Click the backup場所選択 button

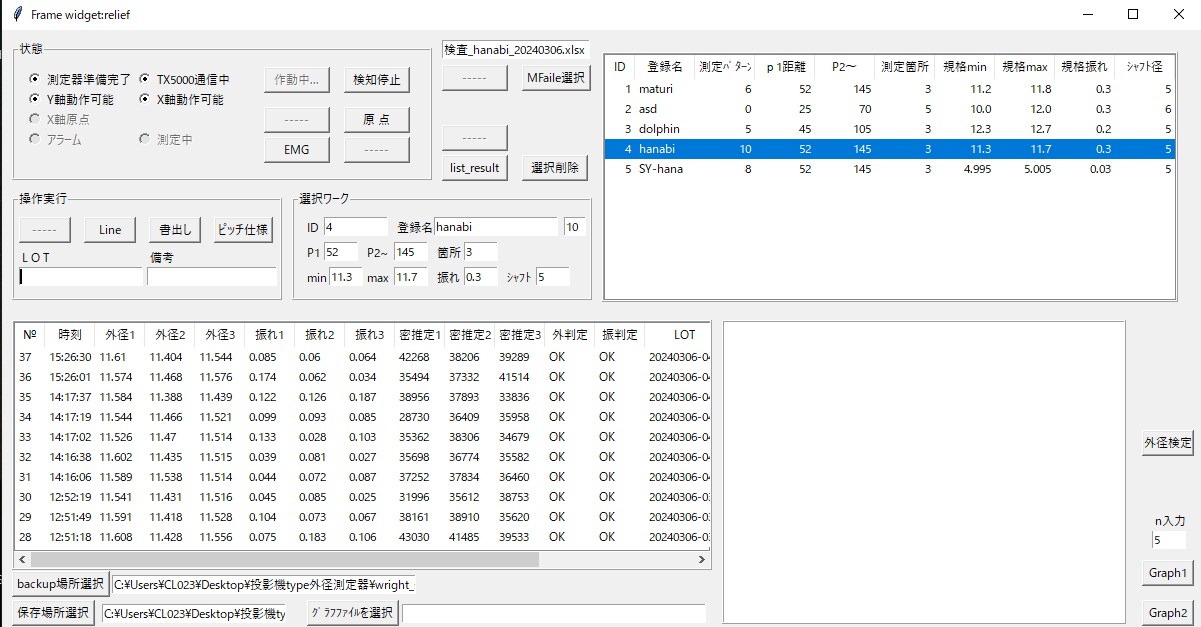[x=60, y=584]
